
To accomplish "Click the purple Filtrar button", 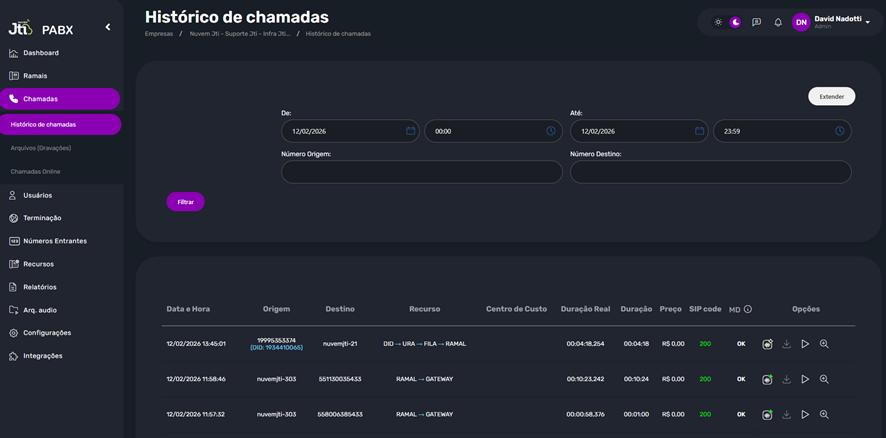I will click(x=185, y=202).
